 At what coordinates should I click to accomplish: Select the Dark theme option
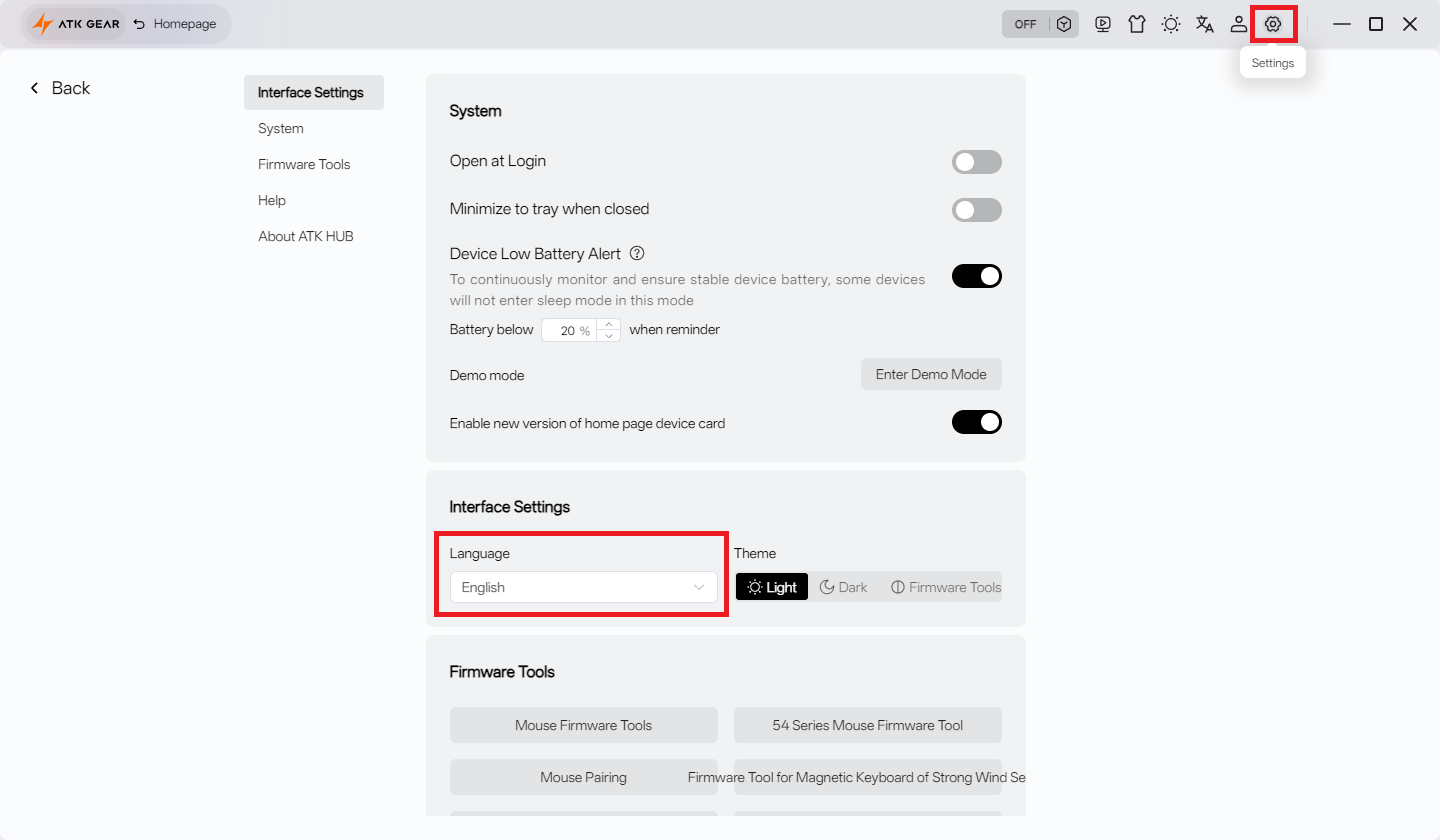point(844,587)
